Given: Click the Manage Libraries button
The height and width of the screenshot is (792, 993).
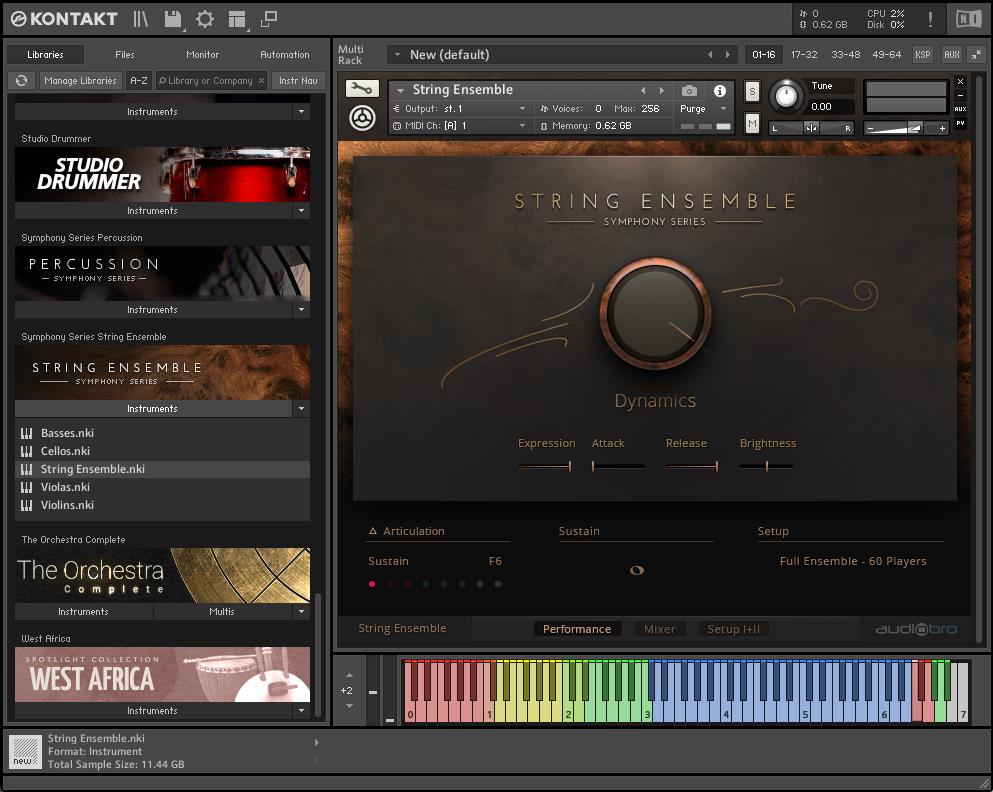Looking at the screenshot, I should (x=80, y=81).
